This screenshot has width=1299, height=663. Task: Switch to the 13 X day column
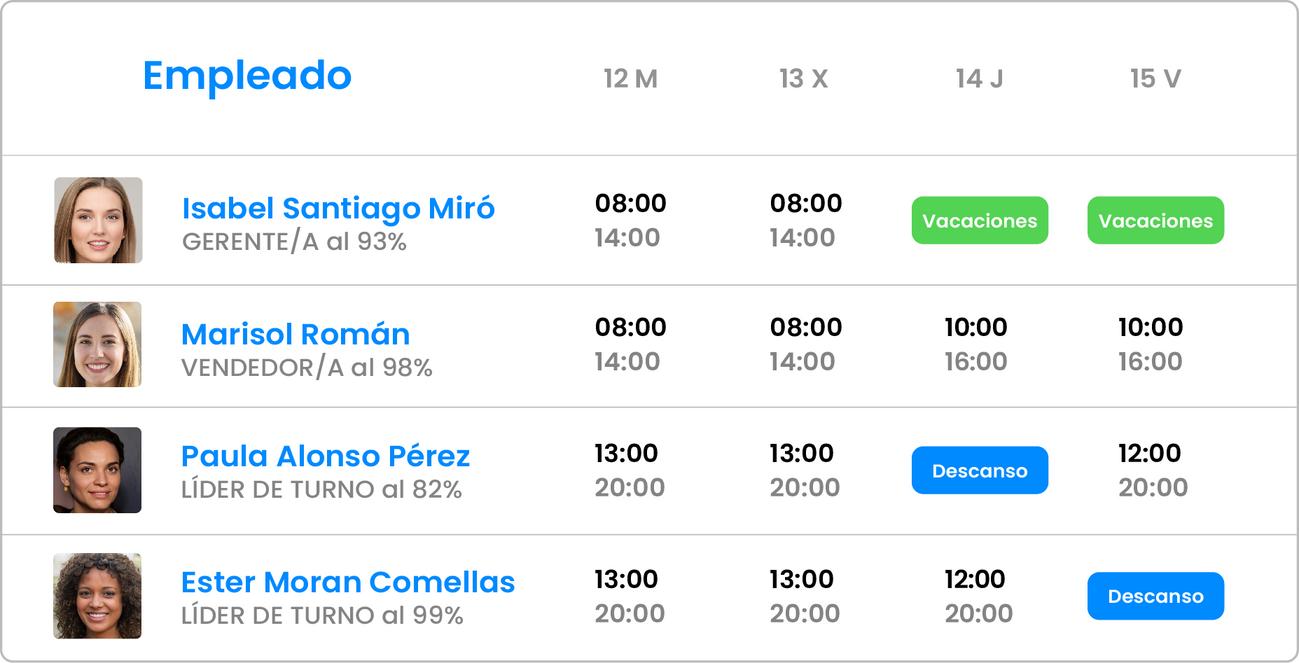point(803,79)
